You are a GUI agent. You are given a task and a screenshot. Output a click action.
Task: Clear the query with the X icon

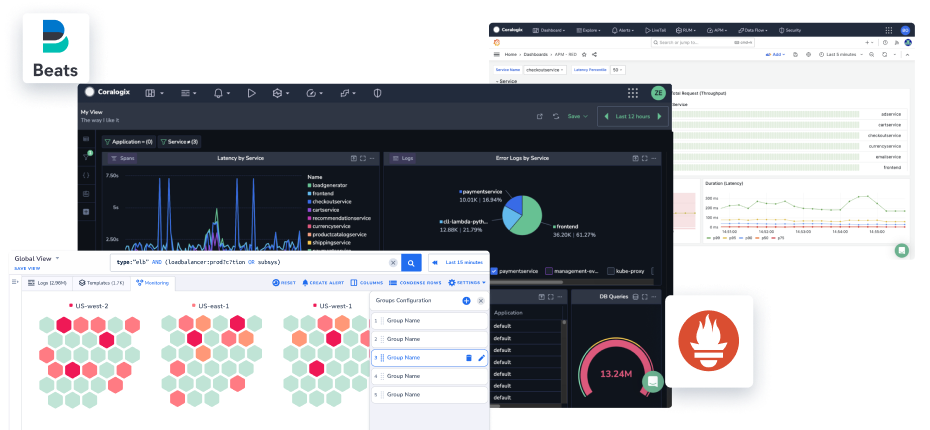tap(393, 262)
